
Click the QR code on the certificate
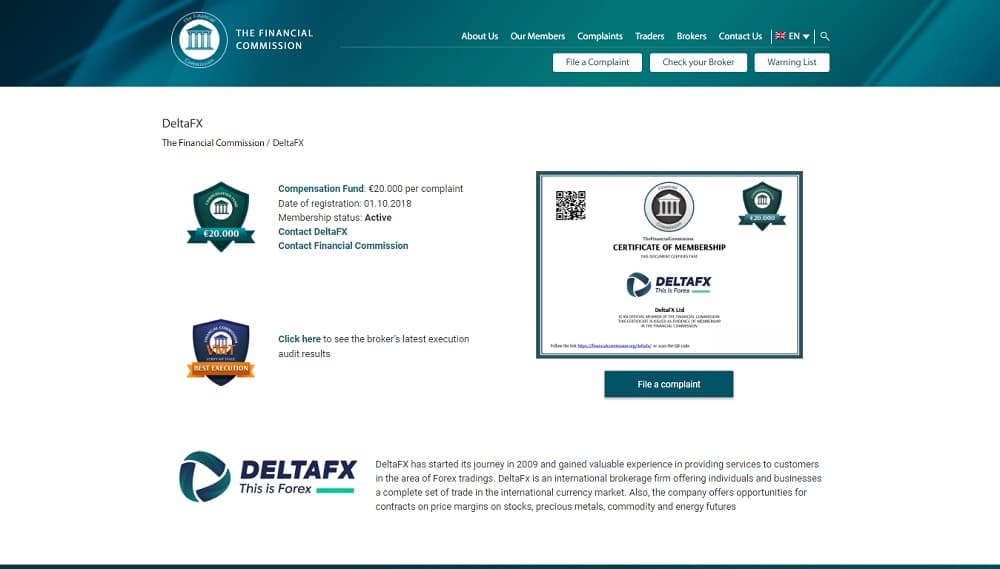tap(570, 205)
